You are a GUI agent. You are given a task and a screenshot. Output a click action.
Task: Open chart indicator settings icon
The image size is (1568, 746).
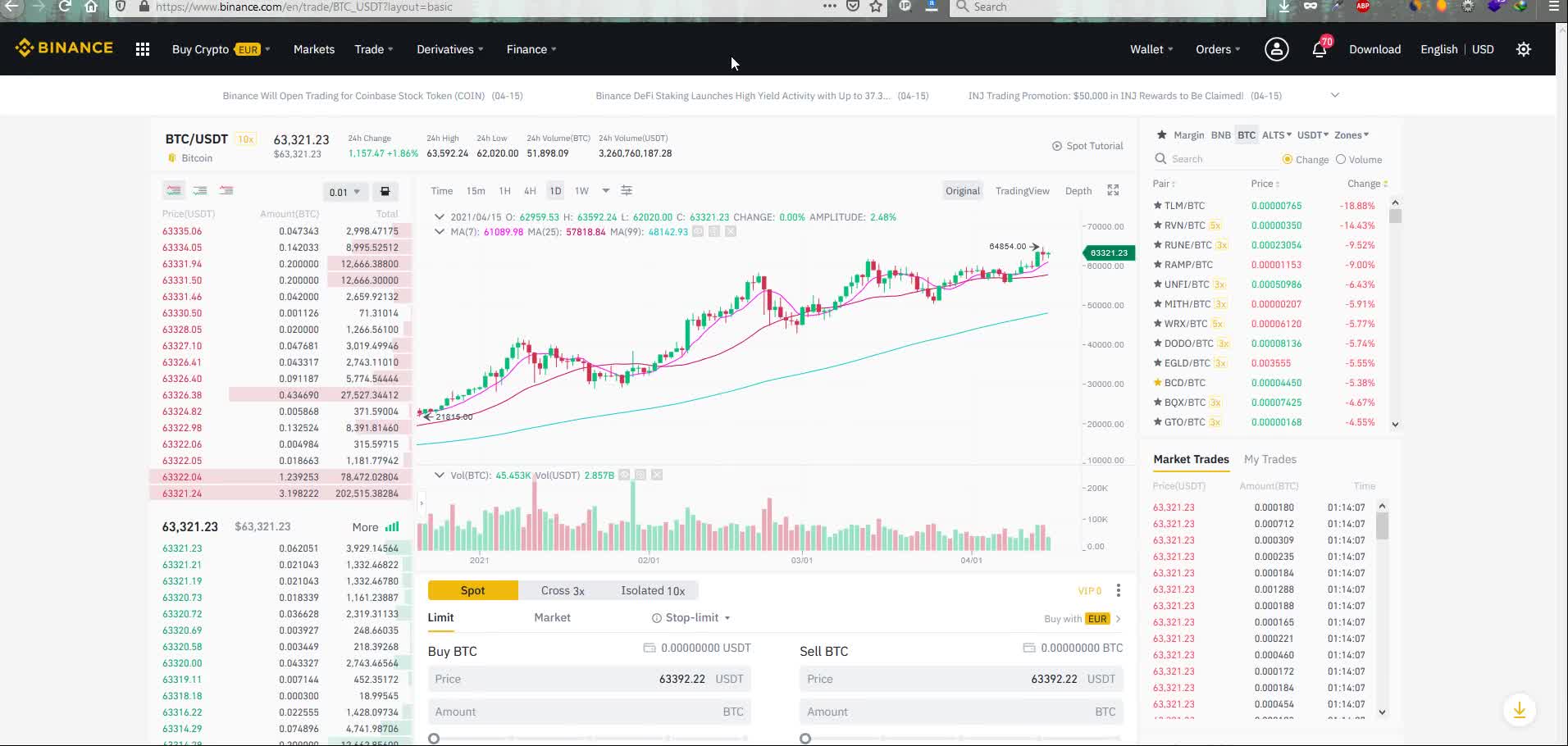click(627, 190)
